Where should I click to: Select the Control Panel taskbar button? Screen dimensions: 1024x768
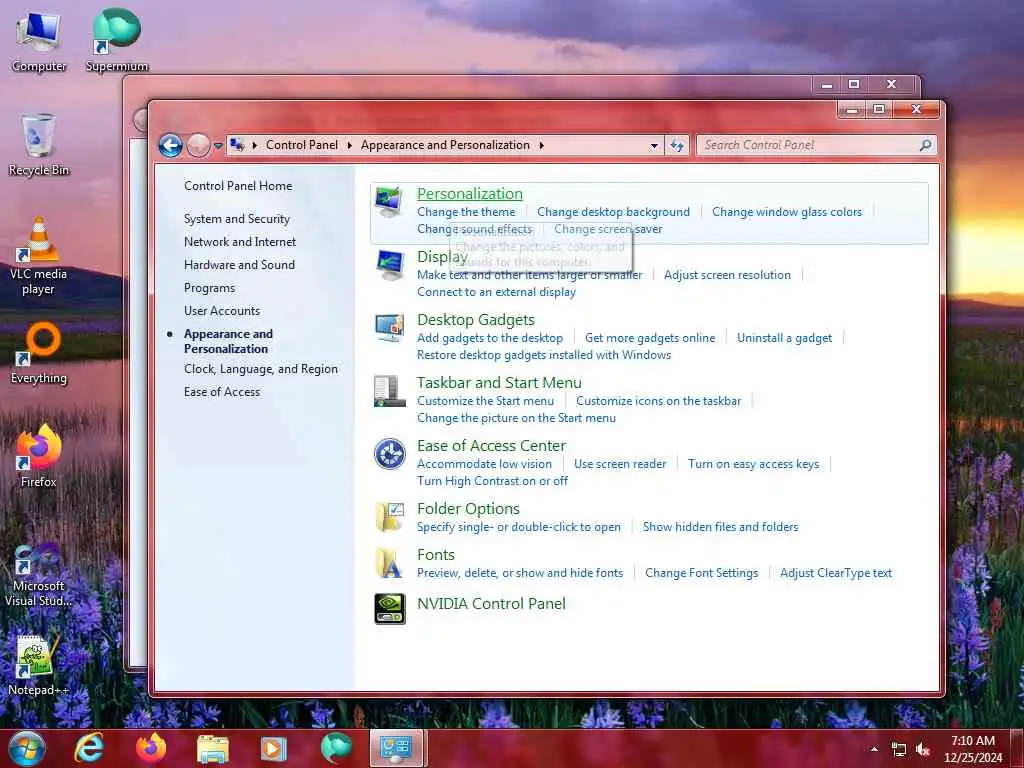coord(398,748)
